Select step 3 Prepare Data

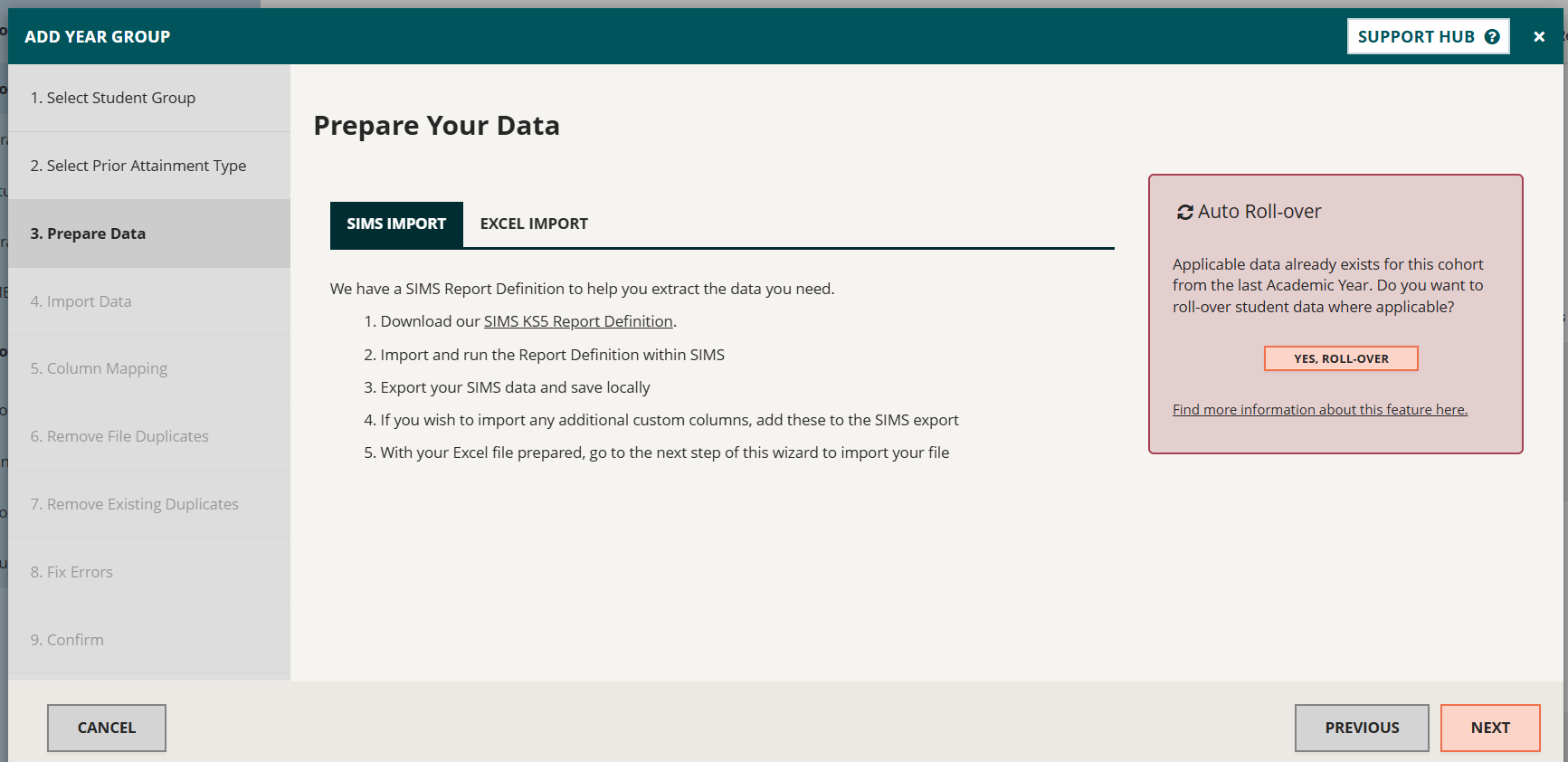coord(149,233)
